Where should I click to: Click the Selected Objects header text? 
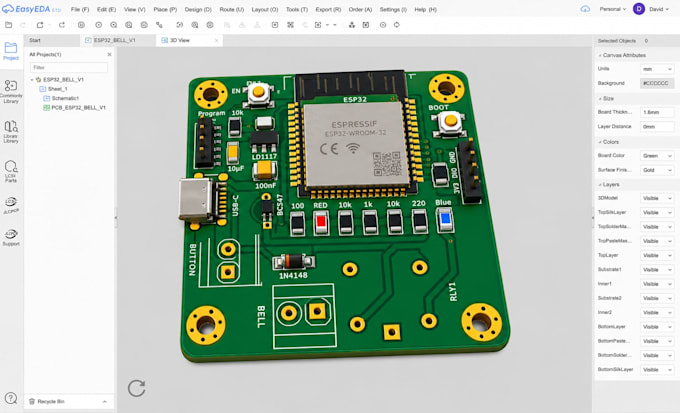click(x=617, y=41)
